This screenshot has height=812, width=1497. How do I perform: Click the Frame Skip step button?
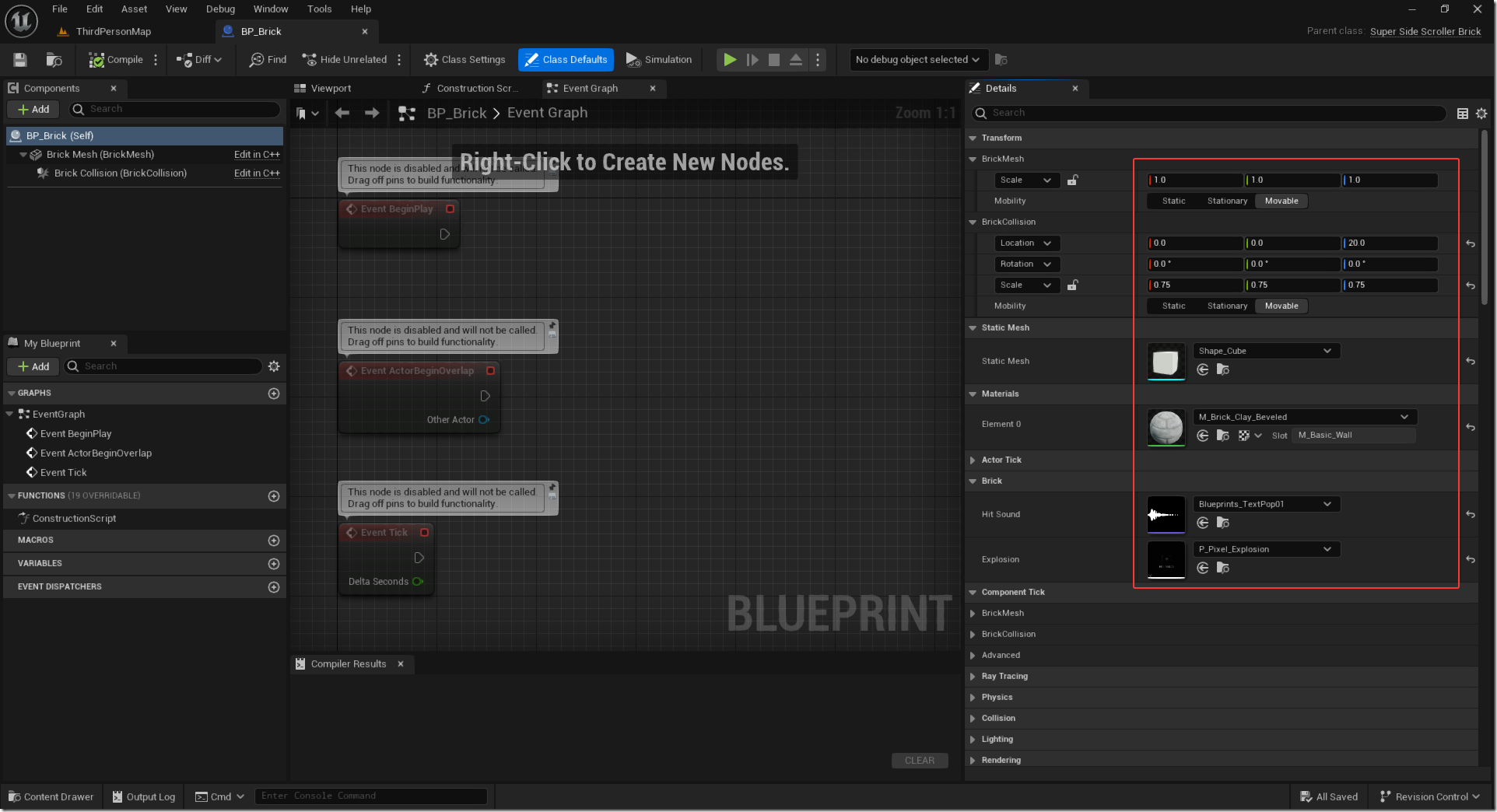(752, 60)
